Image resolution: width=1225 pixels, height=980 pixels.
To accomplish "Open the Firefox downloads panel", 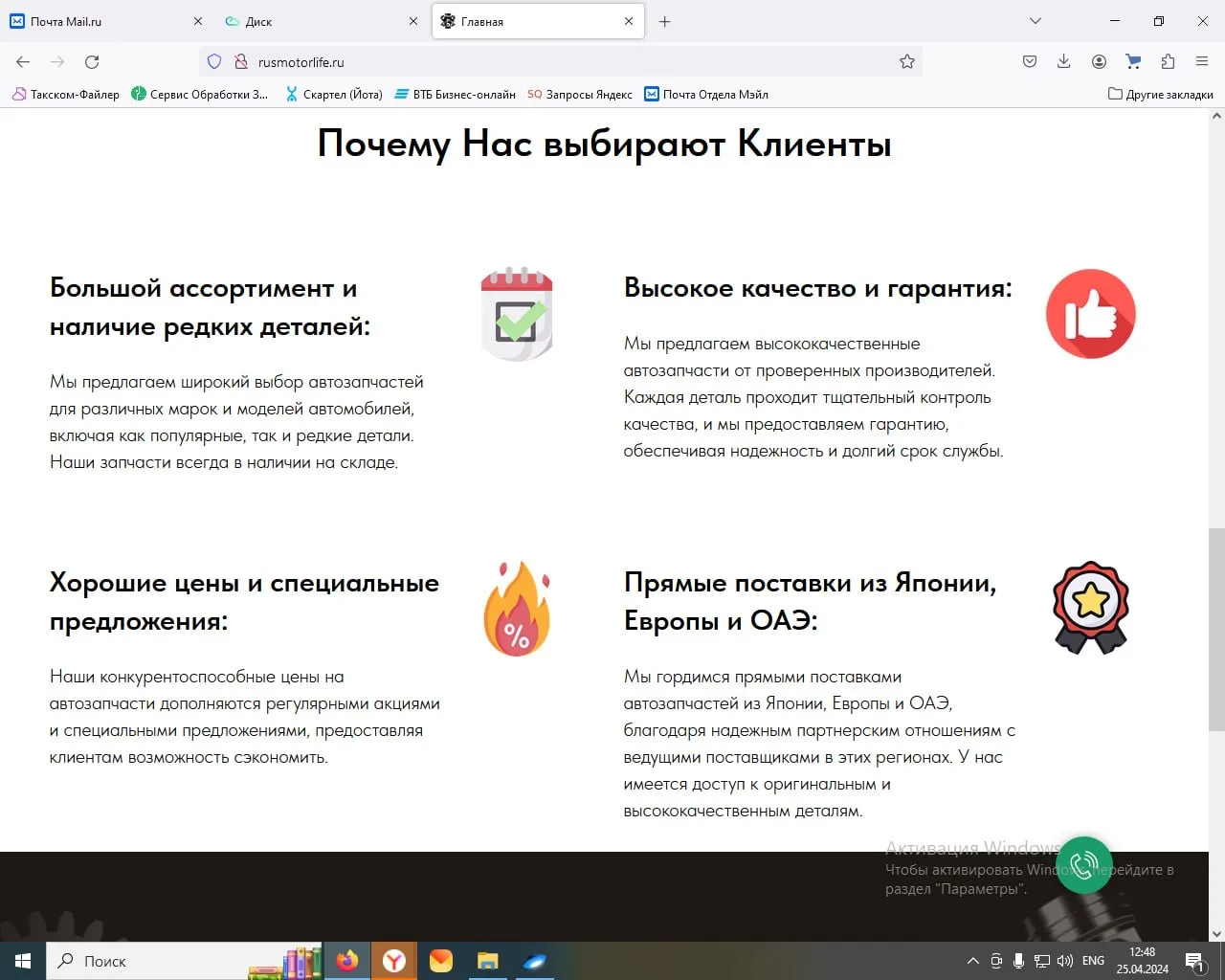I will pos(1063,62).
